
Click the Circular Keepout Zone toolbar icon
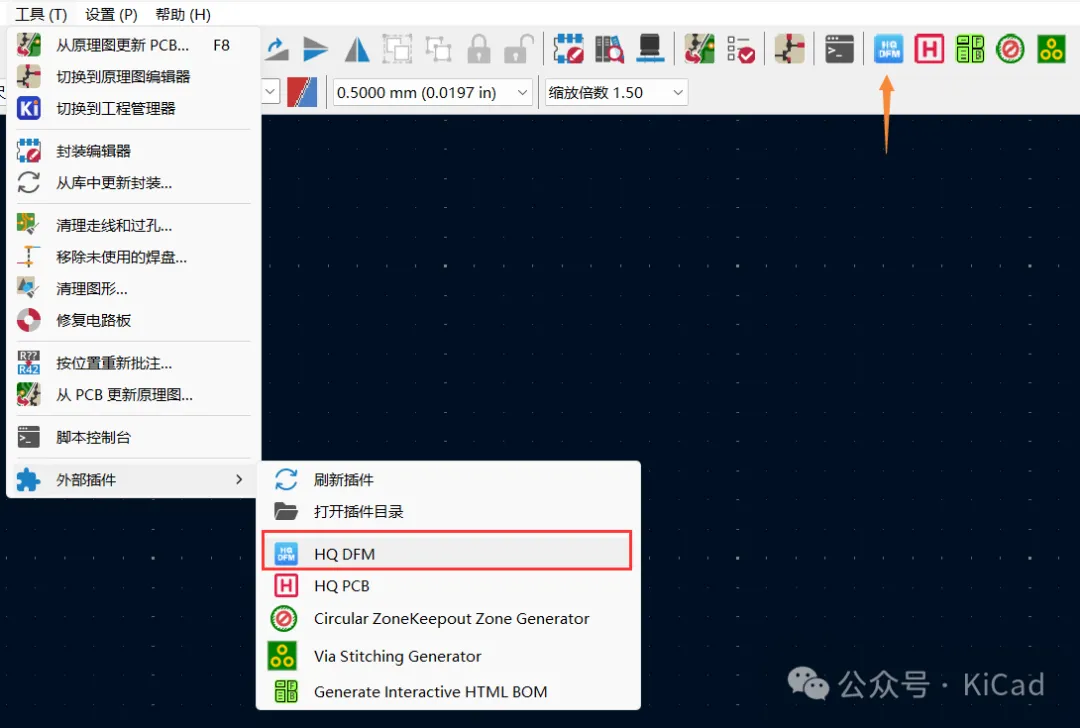pos(1010,48)
